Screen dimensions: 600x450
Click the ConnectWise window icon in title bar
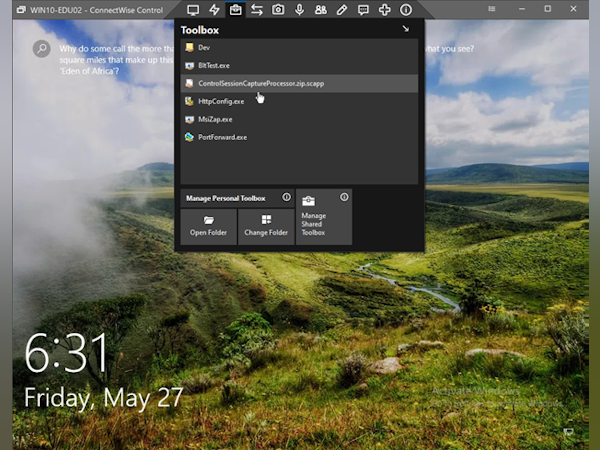point(21,10)
